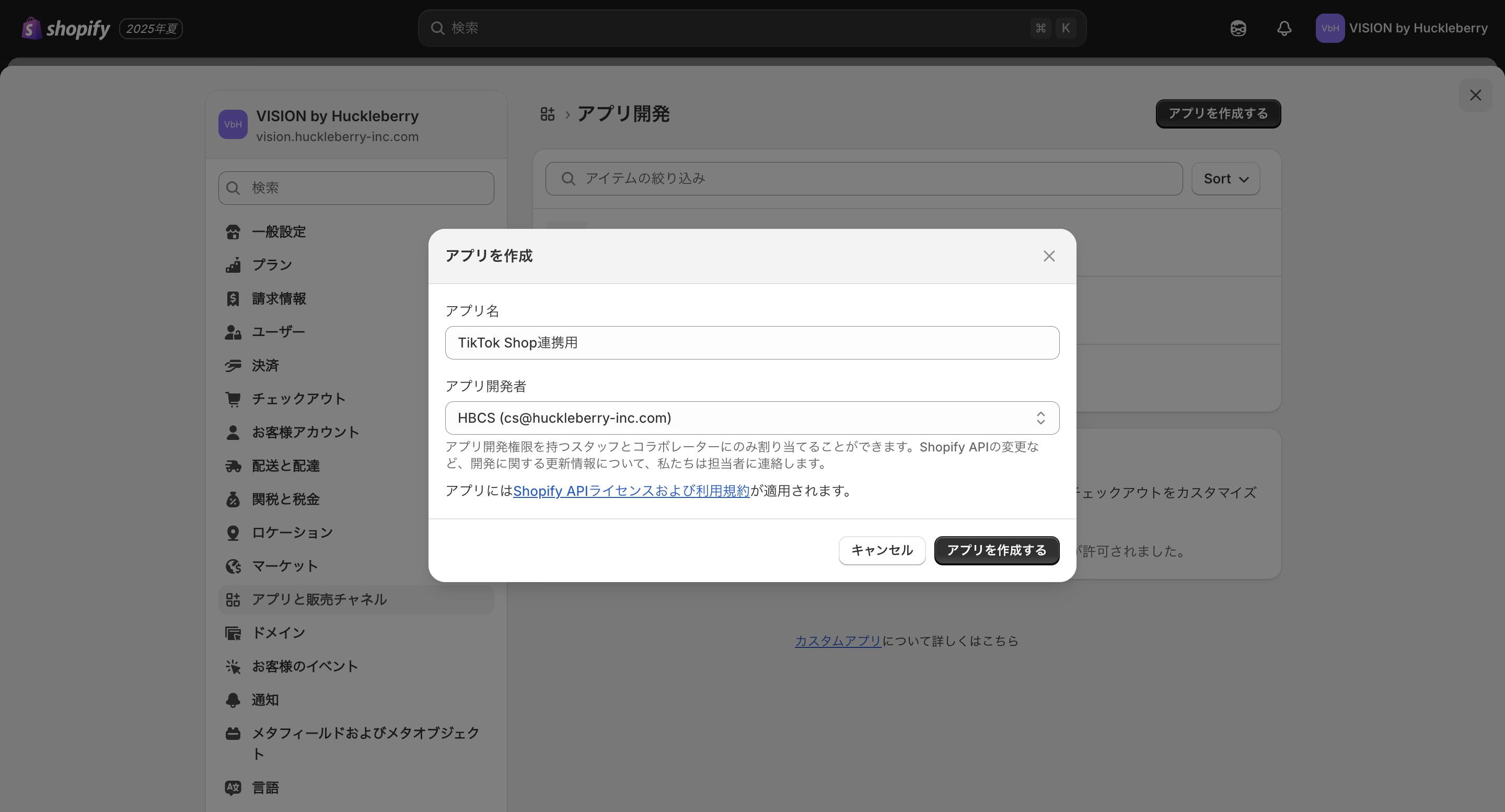Click the globe icon beside マーケット

tap(233, 566)
